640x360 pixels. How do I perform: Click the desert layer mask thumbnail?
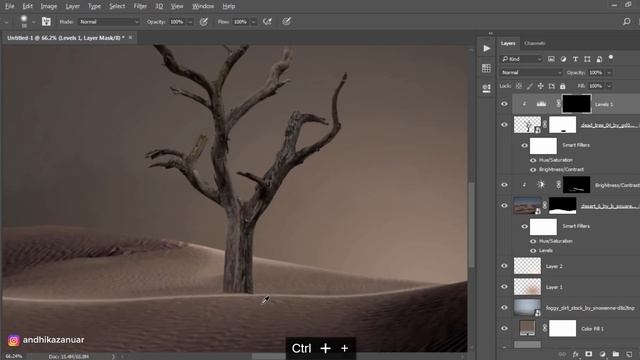pos(562,206)
